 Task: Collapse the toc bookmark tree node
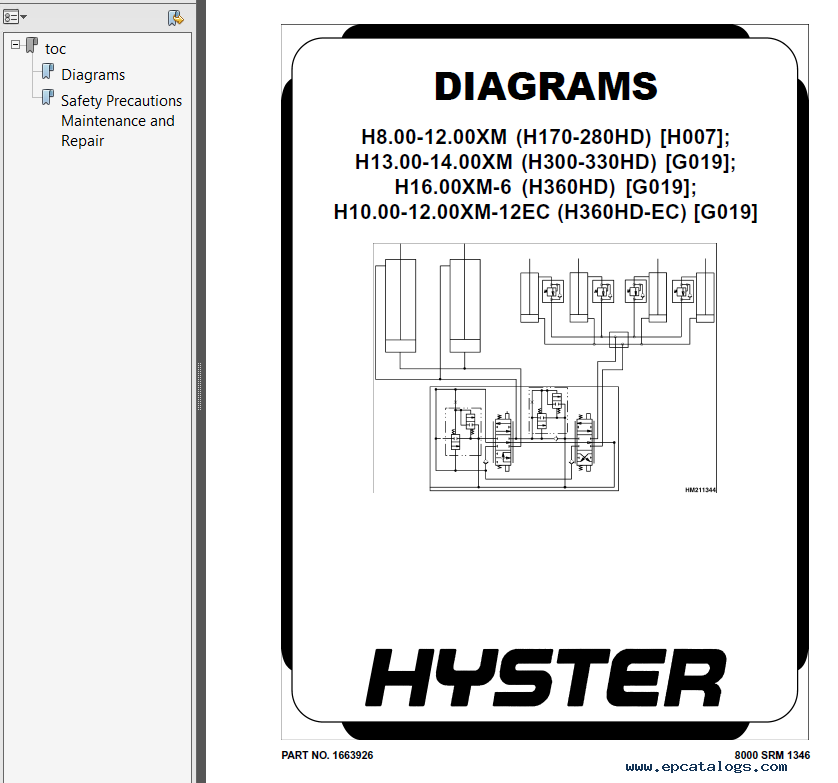click(15, 44)
